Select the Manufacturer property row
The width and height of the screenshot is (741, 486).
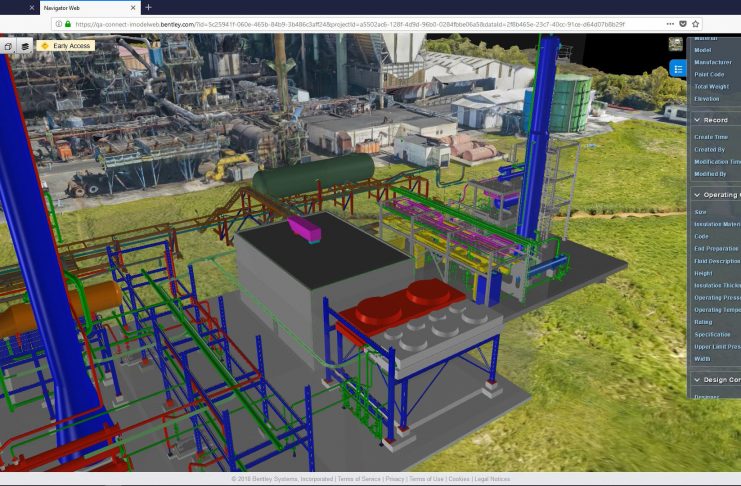pos(712,62)
